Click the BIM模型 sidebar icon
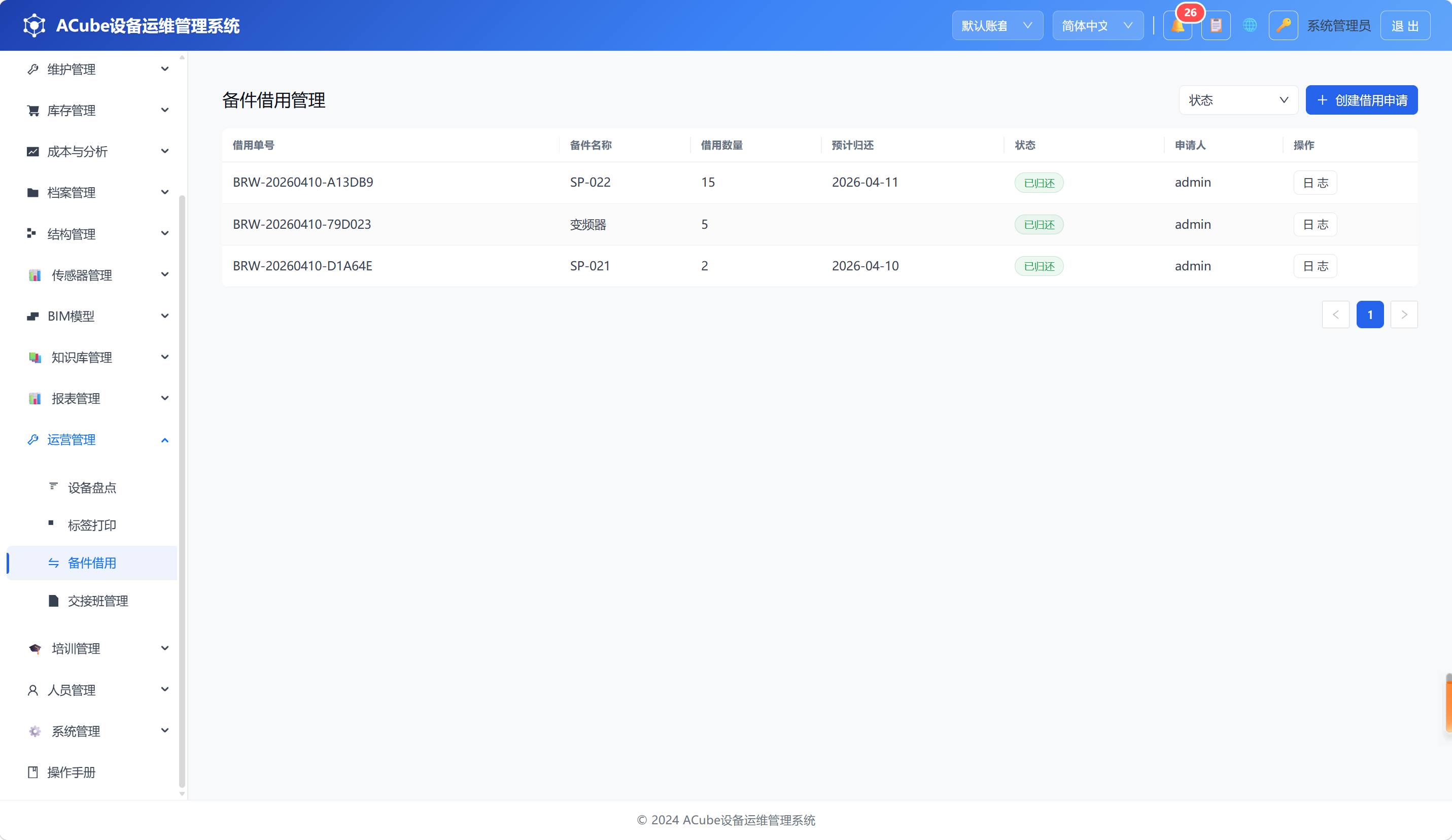The width and height of the screenshot is (1452, 840). point(33,317)
